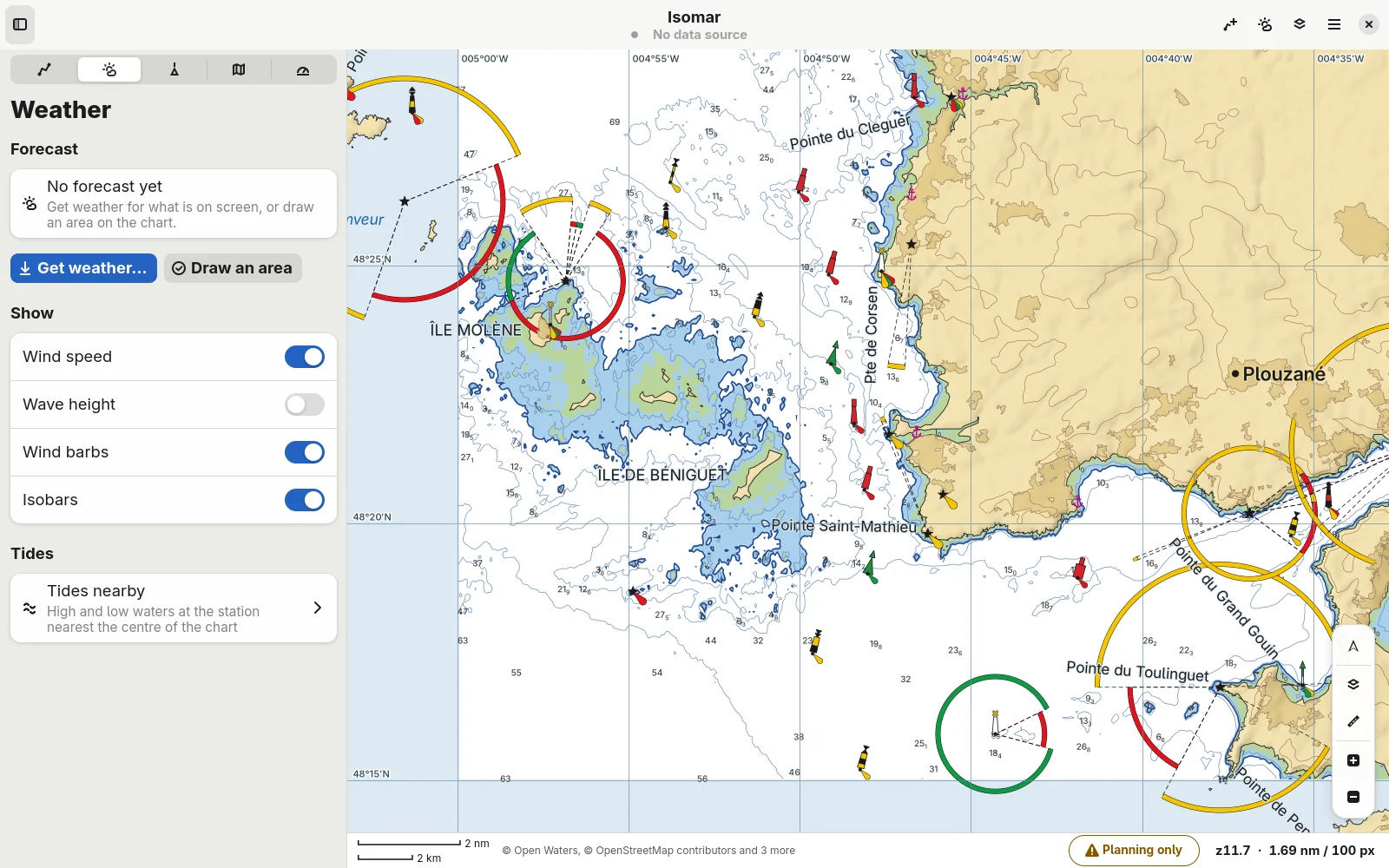The width and height of the screenshot is (1389, 868).
Task: Click the 48°20'N latitude label
Action: click(x=372, y=517)
